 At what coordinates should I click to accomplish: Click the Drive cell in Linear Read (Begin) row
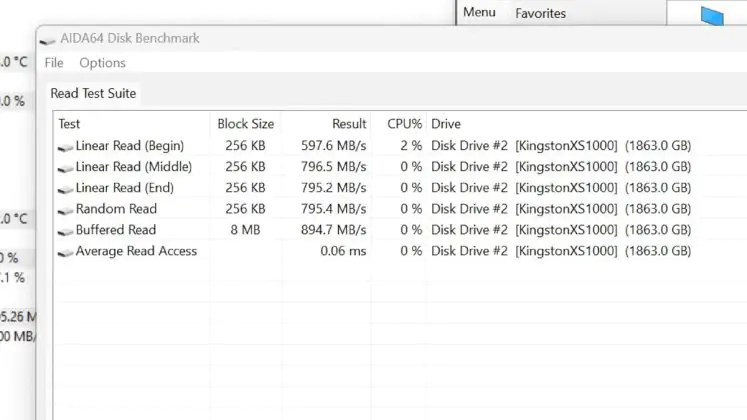(561, 146)
